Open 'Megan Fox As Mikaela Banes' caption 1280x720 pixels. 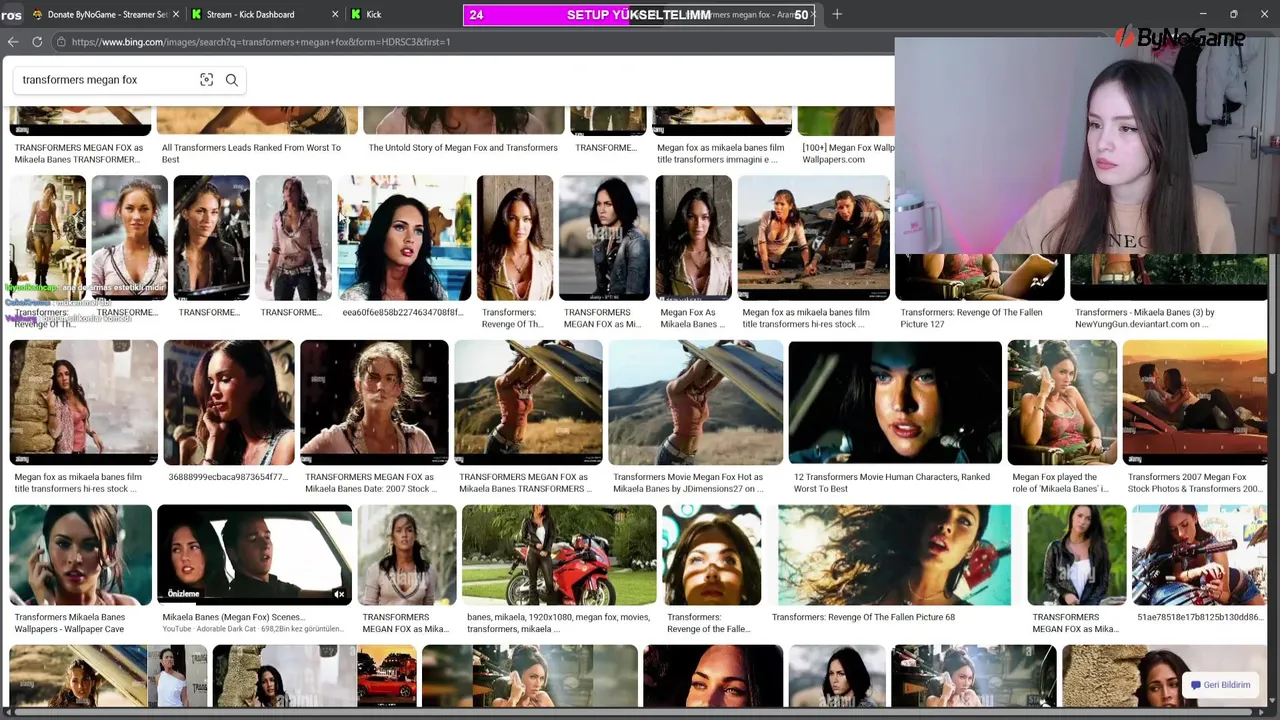pyautogui.click(x=693, y=318)
